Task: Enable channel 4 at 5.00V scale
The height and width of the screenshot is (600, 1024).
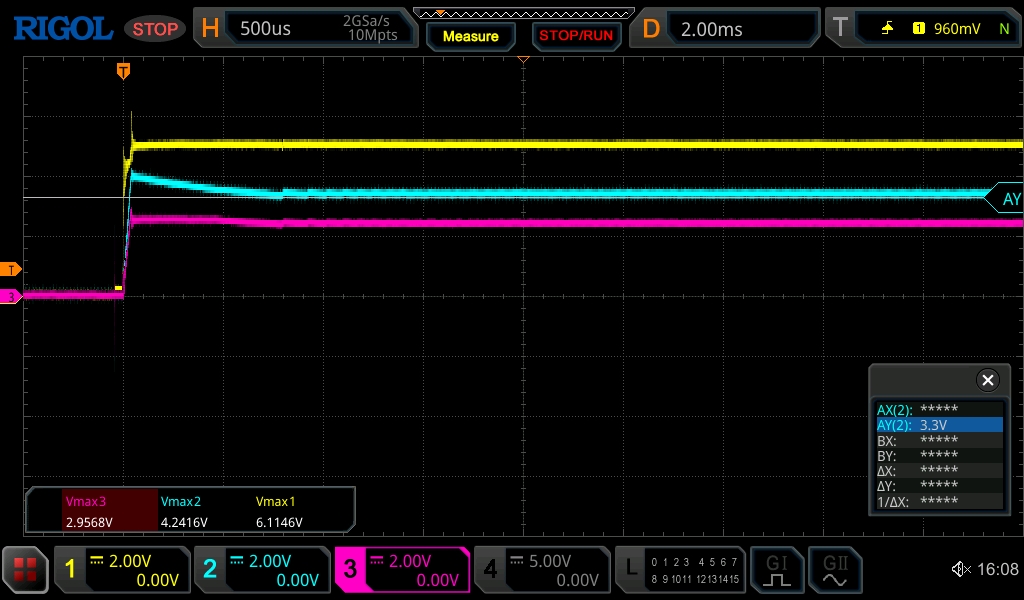Action: tap(540, 570)
